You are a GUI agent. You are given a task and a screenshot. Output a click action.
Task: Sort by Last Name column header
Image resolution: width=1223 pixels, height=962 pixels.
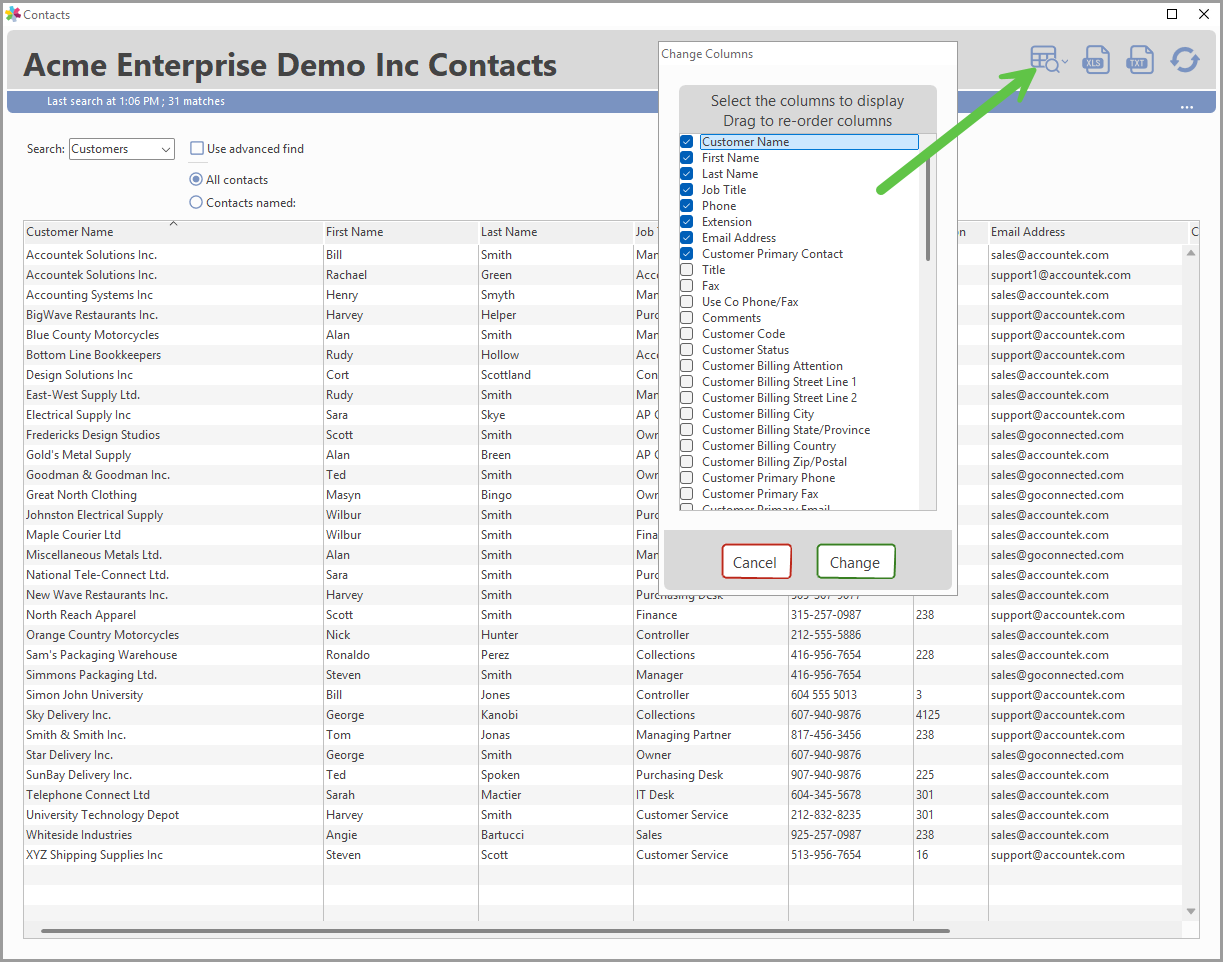556,232
